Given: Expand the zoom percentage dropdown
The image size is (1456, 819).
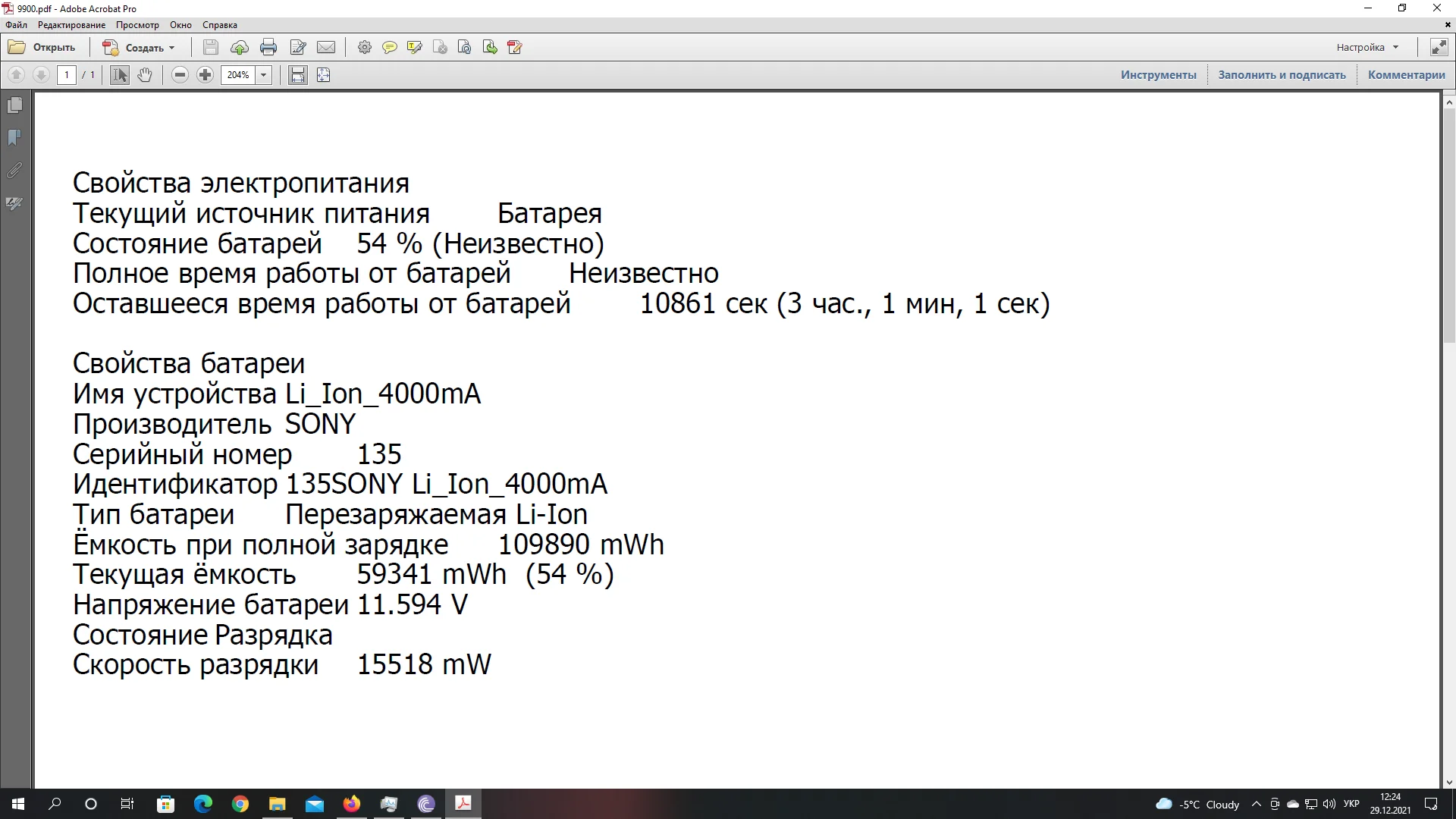Looking at the screenshot, I should click(264, 75).
